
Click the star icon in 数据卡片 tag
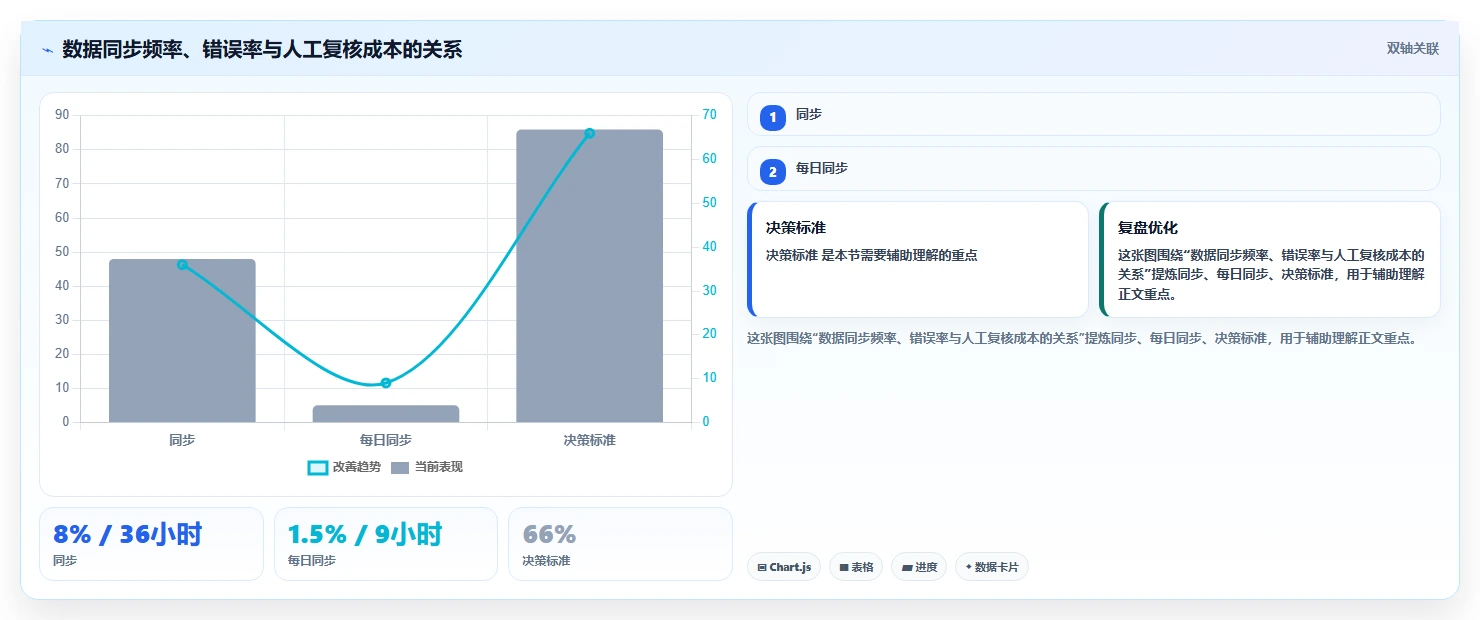pos(968,567)
